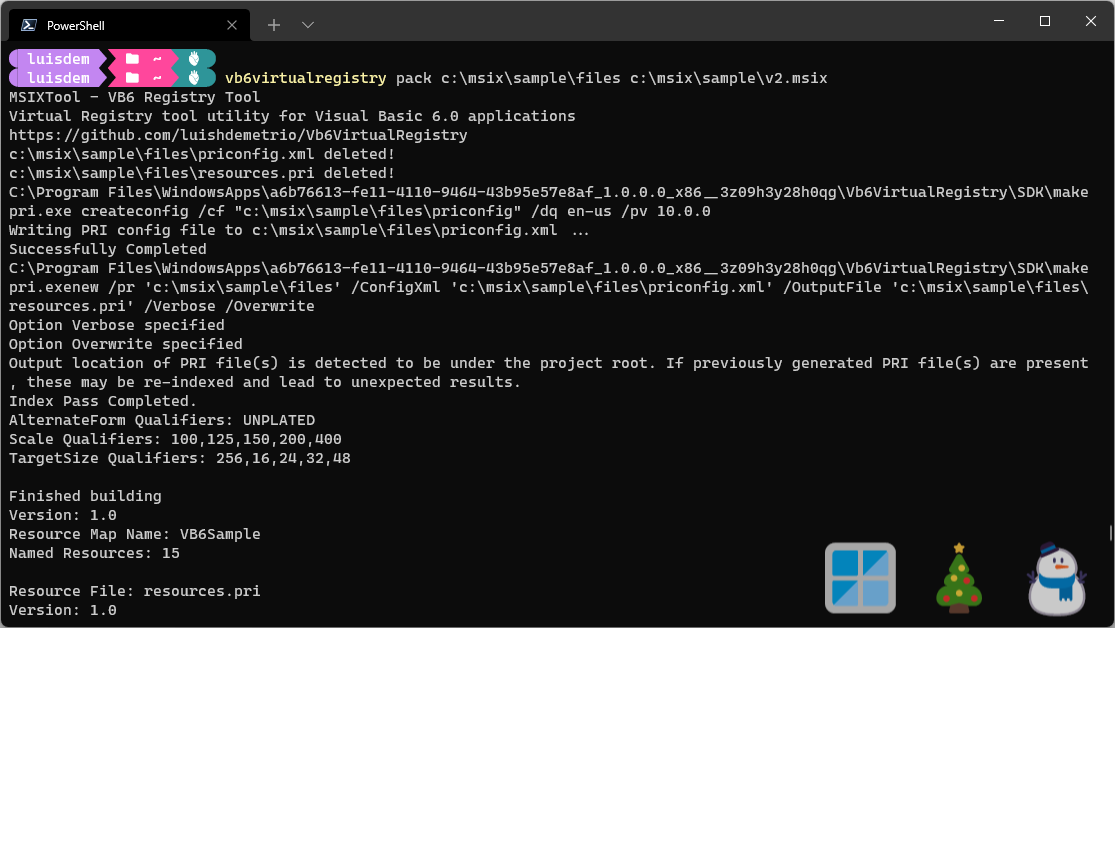Click the 'priconfig.xml deleted!' line
Image resolution: width=1115 pixels, height=846 pixels.
[202, 154]
